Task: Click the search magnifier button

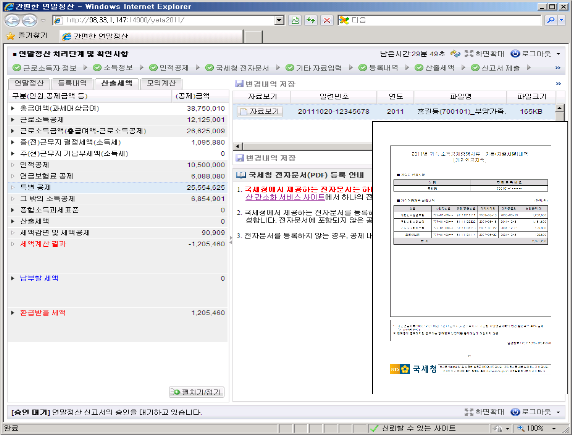Action: [x=550, y=20]
